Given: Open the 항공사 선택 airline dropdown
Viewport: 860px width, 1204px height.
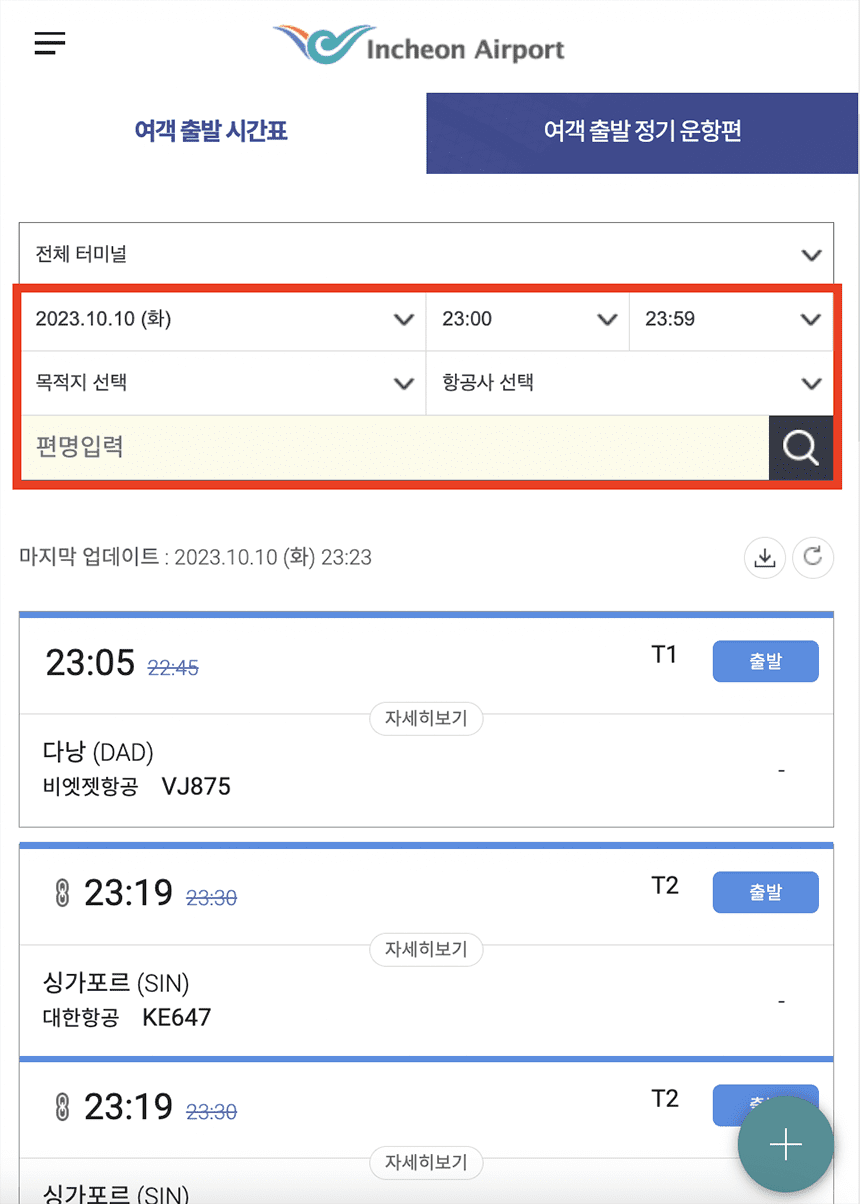Looking at the screenshot, I should [630, 383].
